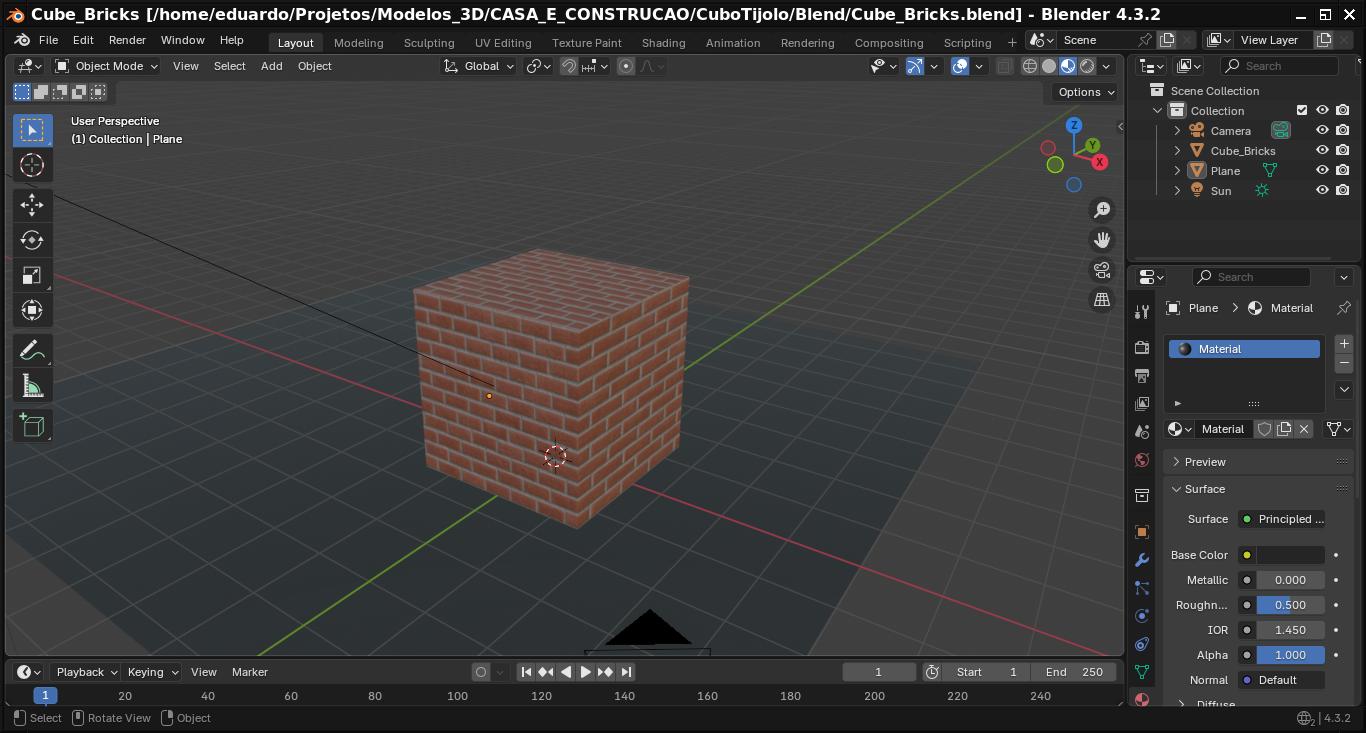The width and height of the screenshot is (1366, 733).
Task: Unlink the Material datablock
Action: pos(1304,429)
